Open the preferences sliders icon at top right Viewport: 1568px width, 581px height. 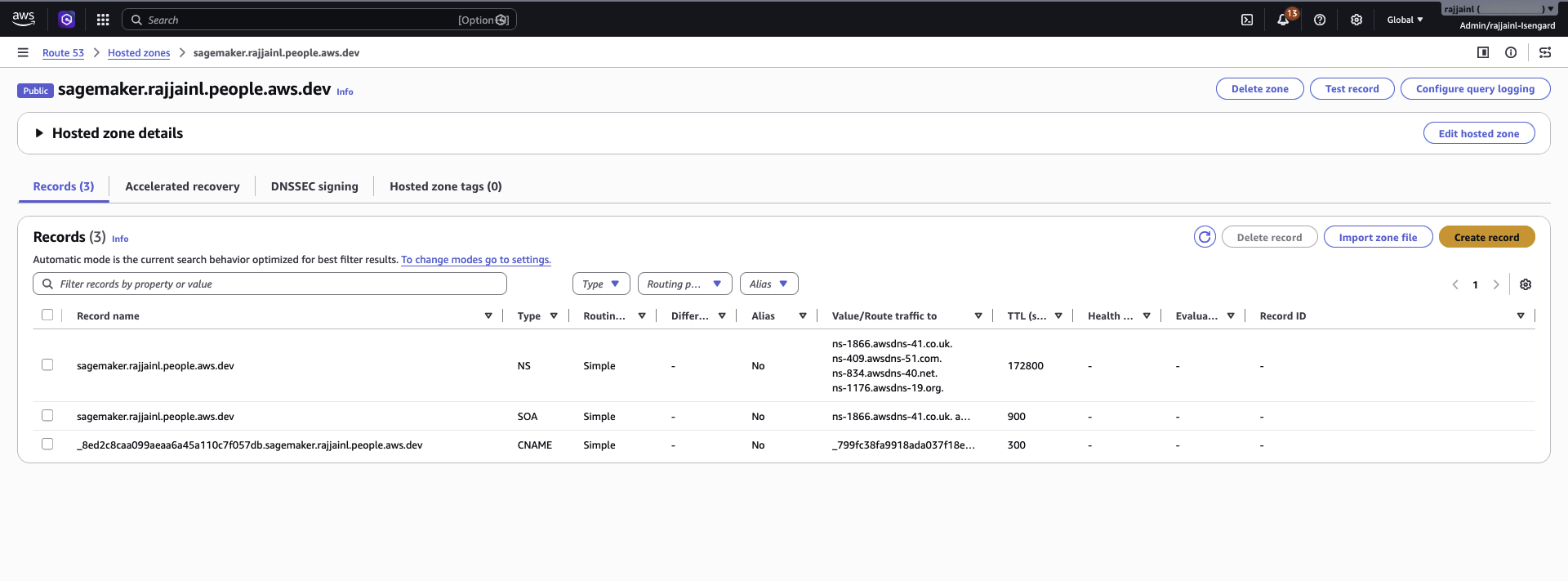pyautogui.click(x=1545, y=52)
